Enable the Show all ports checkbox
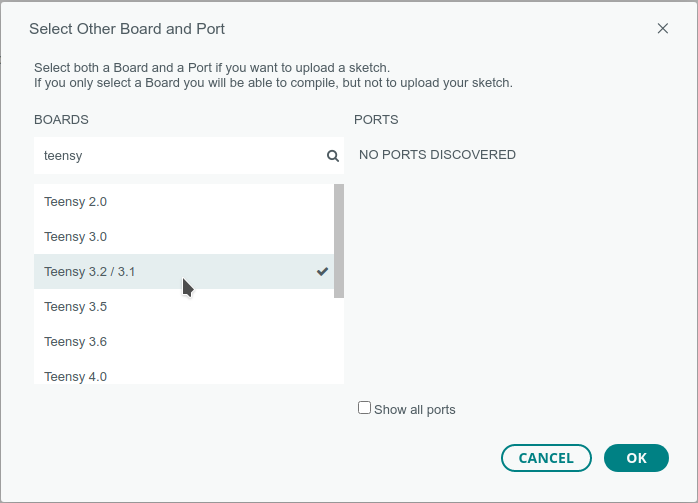Viewport: 698px width, 503px height. coord(364,408)
